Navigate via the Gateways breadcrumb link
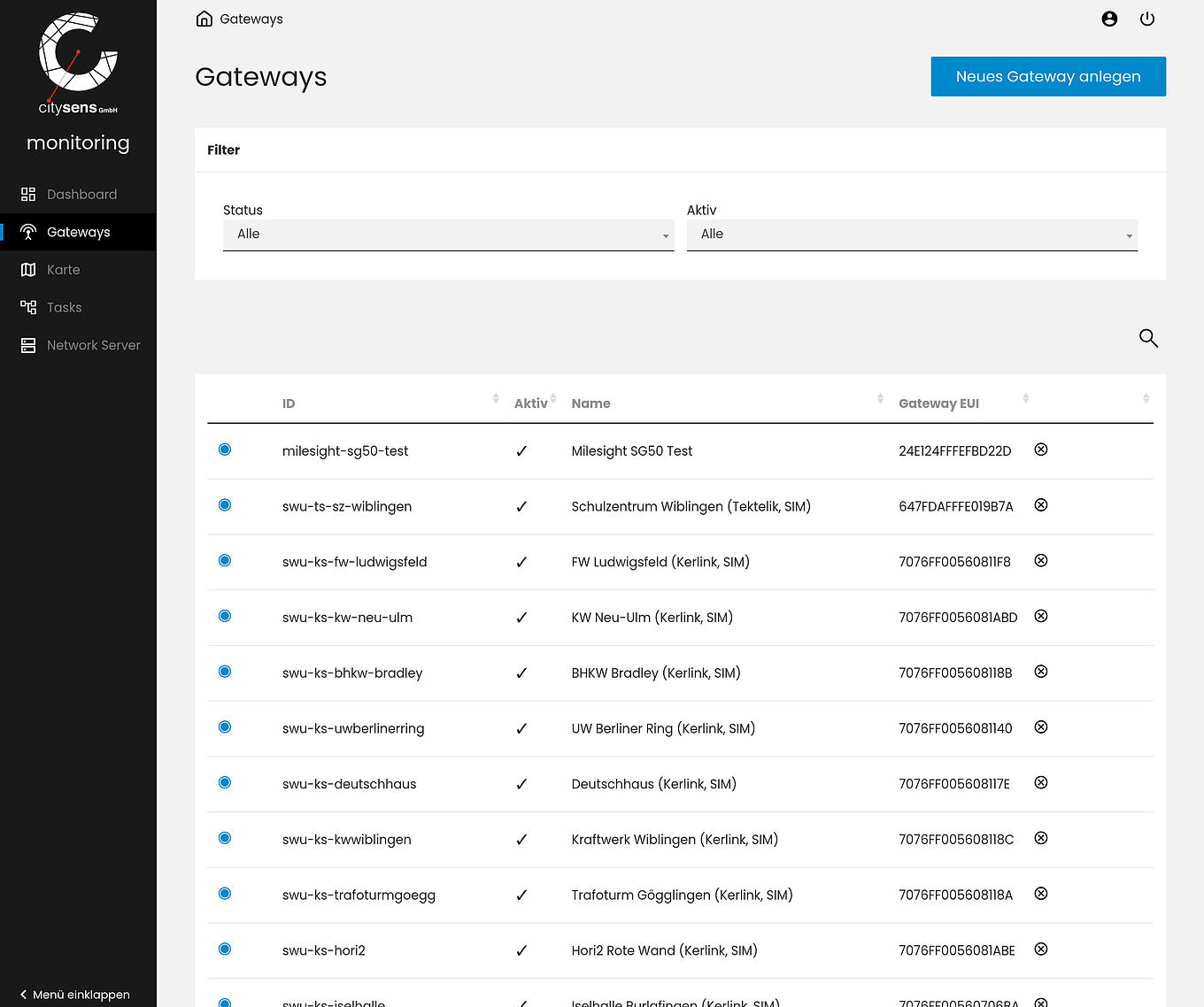The width and height of the screenshot is (1204, 1007). point(251,18)
